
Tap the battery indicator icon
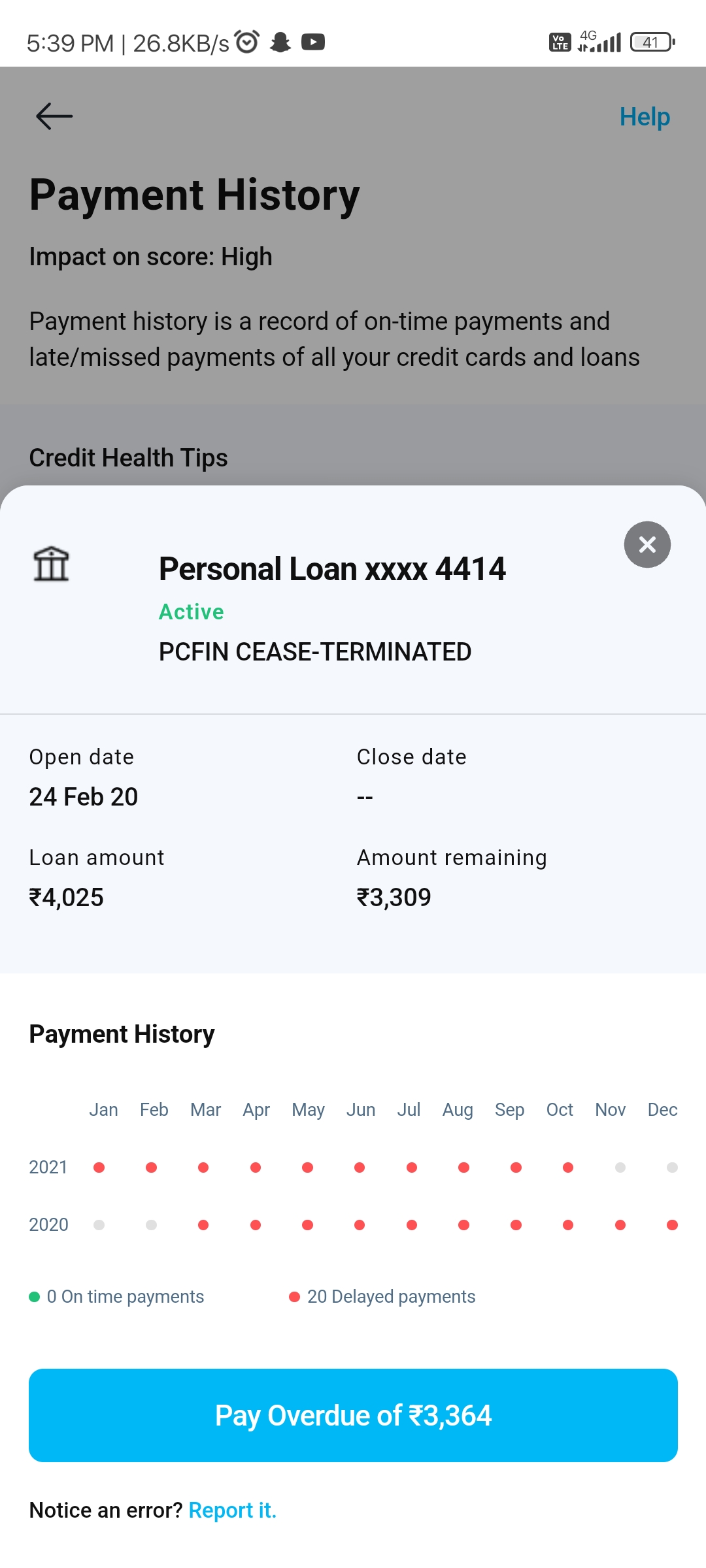coord(652,42)
